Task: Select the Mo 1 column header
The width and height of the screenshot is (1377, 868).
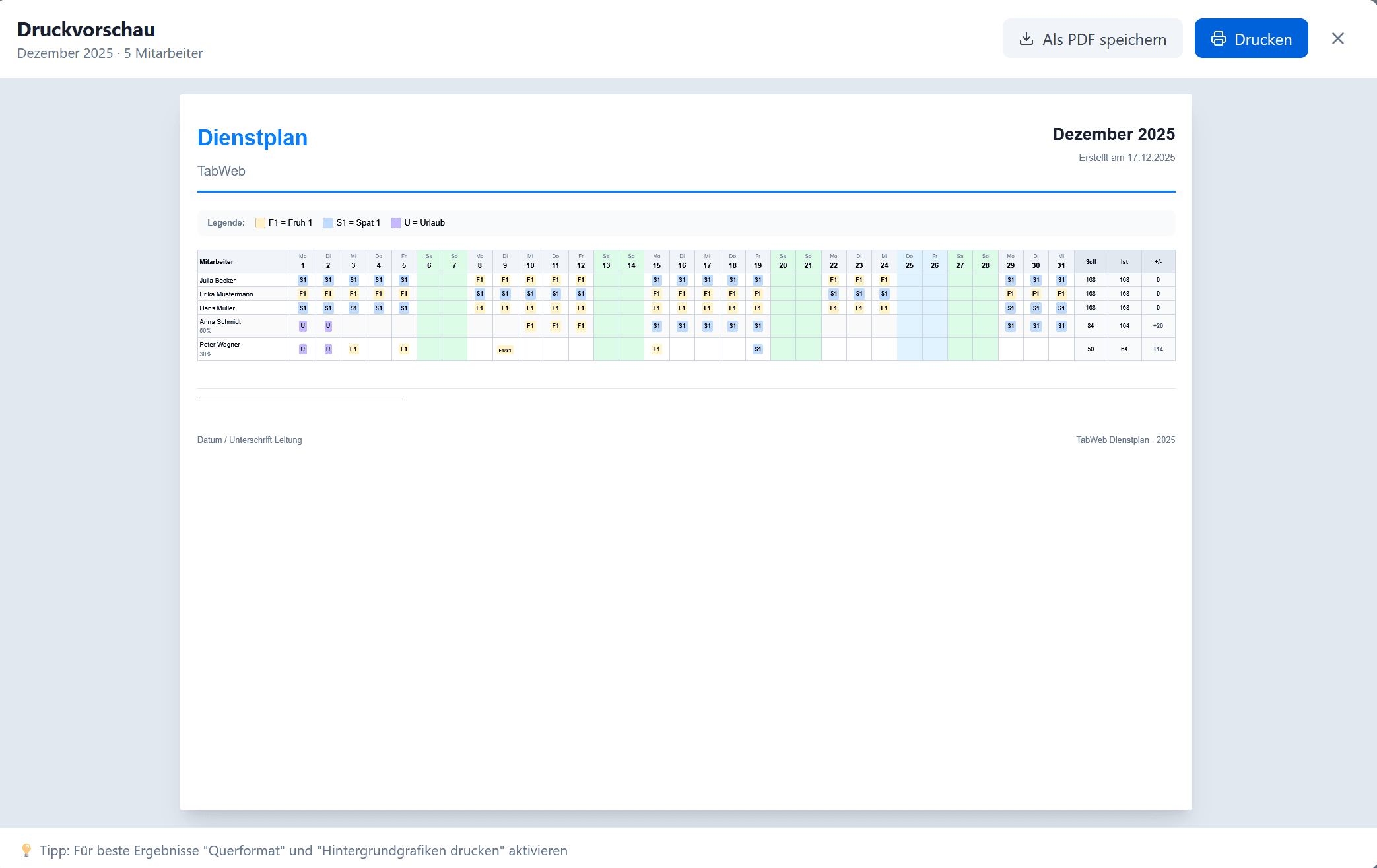Action: pyautogui.click(x=303, y=260)
